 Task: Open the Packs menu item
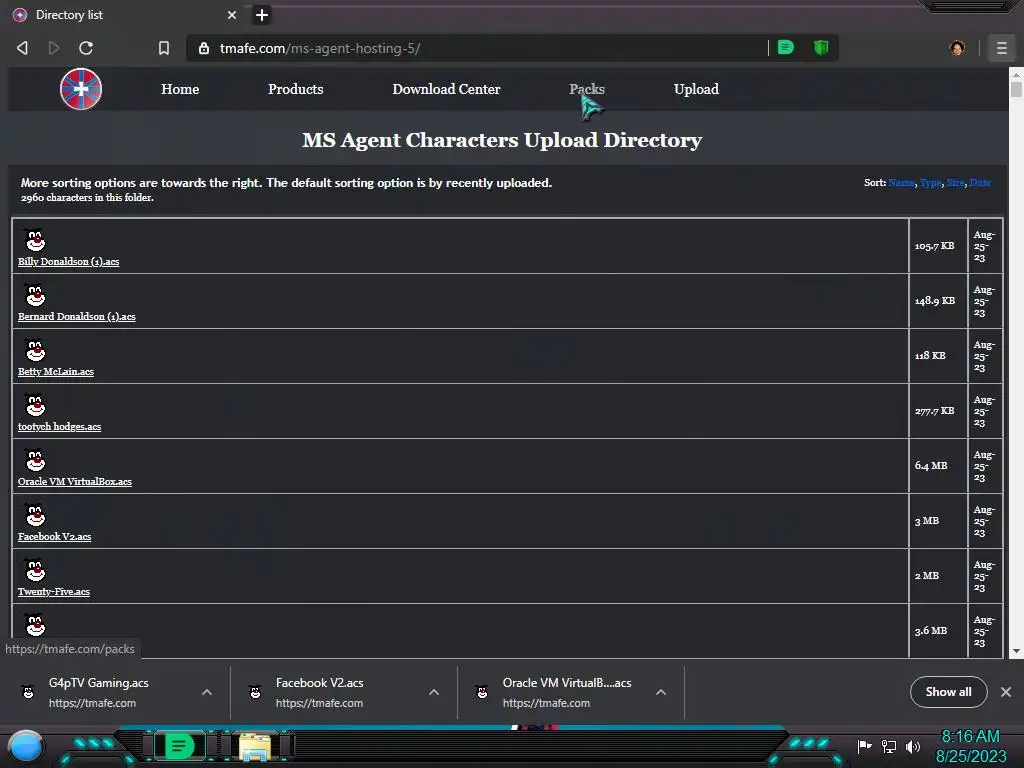point(586,89)
